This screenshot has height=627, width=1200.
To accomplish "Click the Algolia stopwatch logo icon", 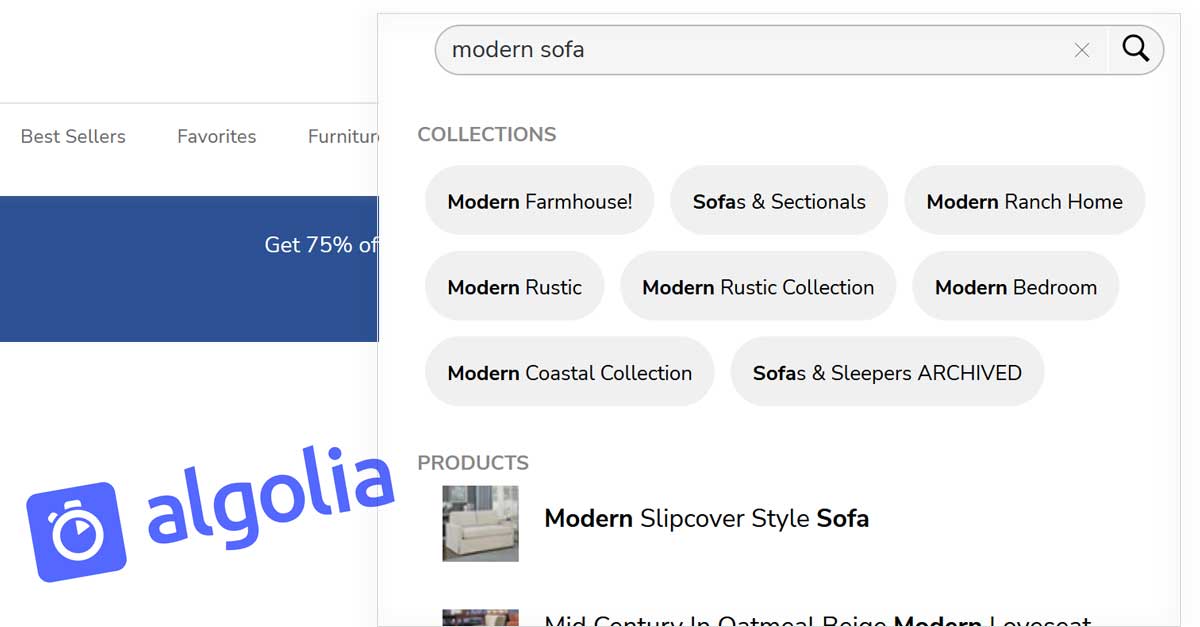I will (76, 531).
